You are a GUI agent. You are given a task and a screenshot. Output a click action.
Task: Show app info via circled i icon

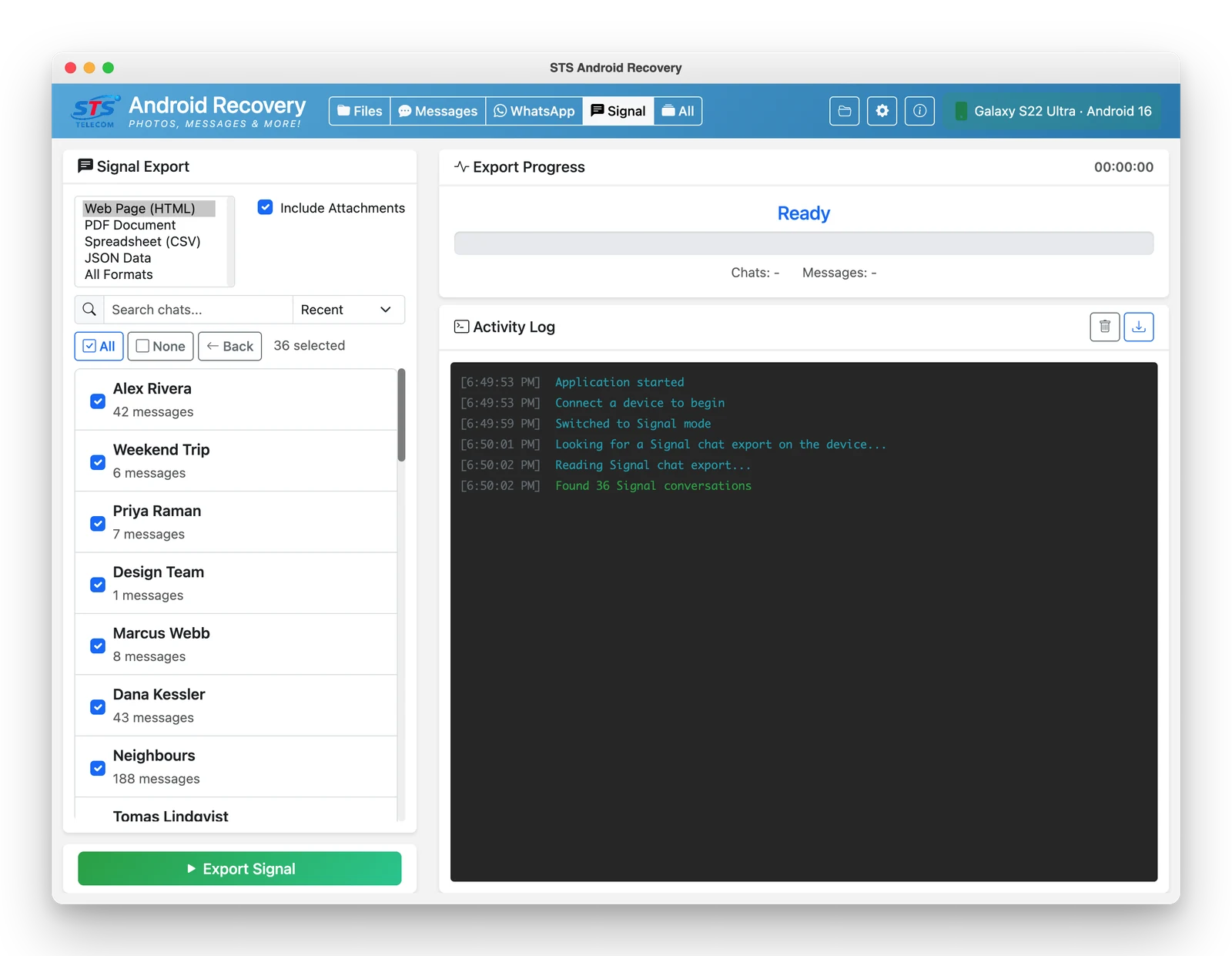tap(919, 111)
